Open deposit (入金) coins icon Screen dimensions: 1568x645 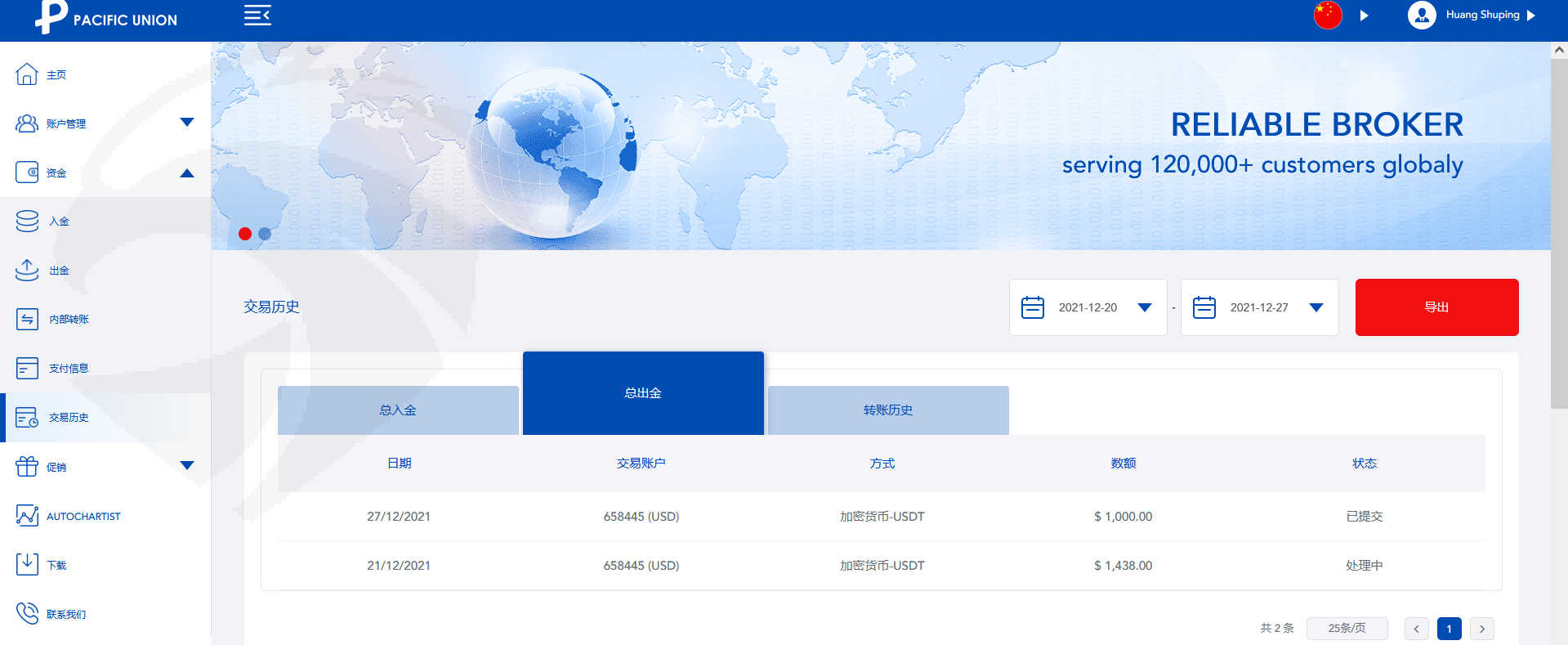point(27,222)
